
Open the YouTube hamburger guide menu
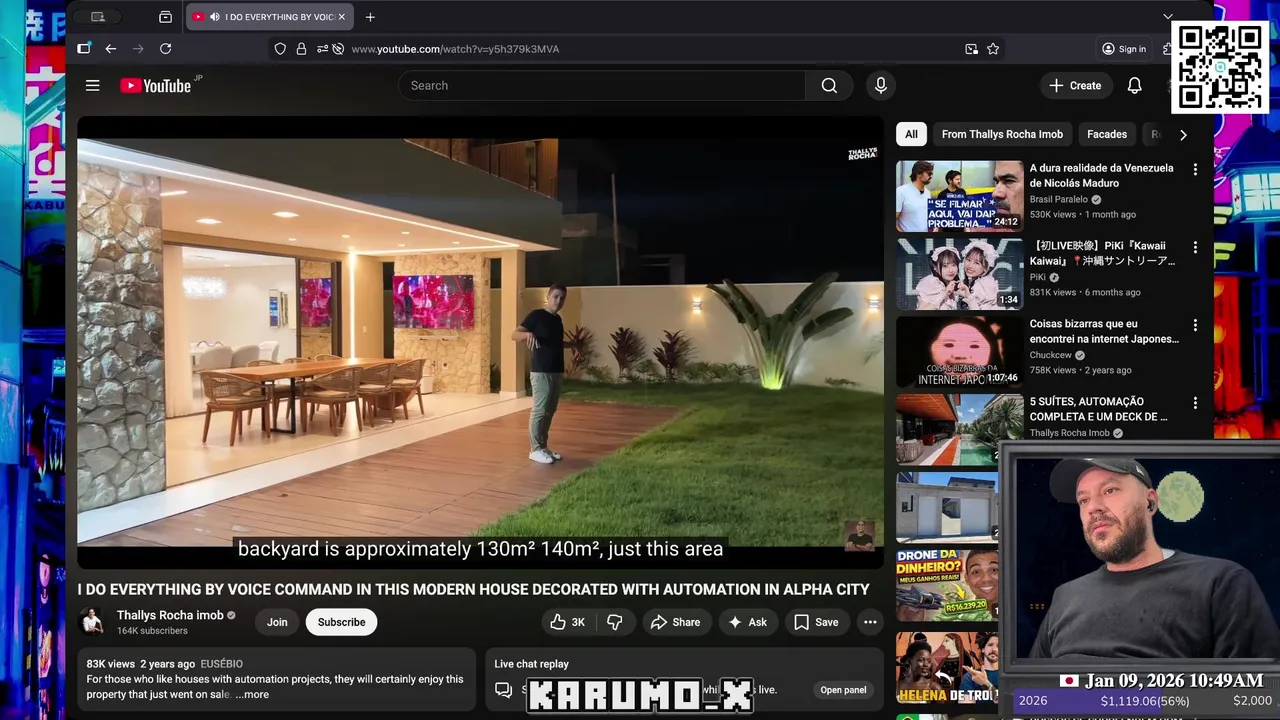pos(93,86)
